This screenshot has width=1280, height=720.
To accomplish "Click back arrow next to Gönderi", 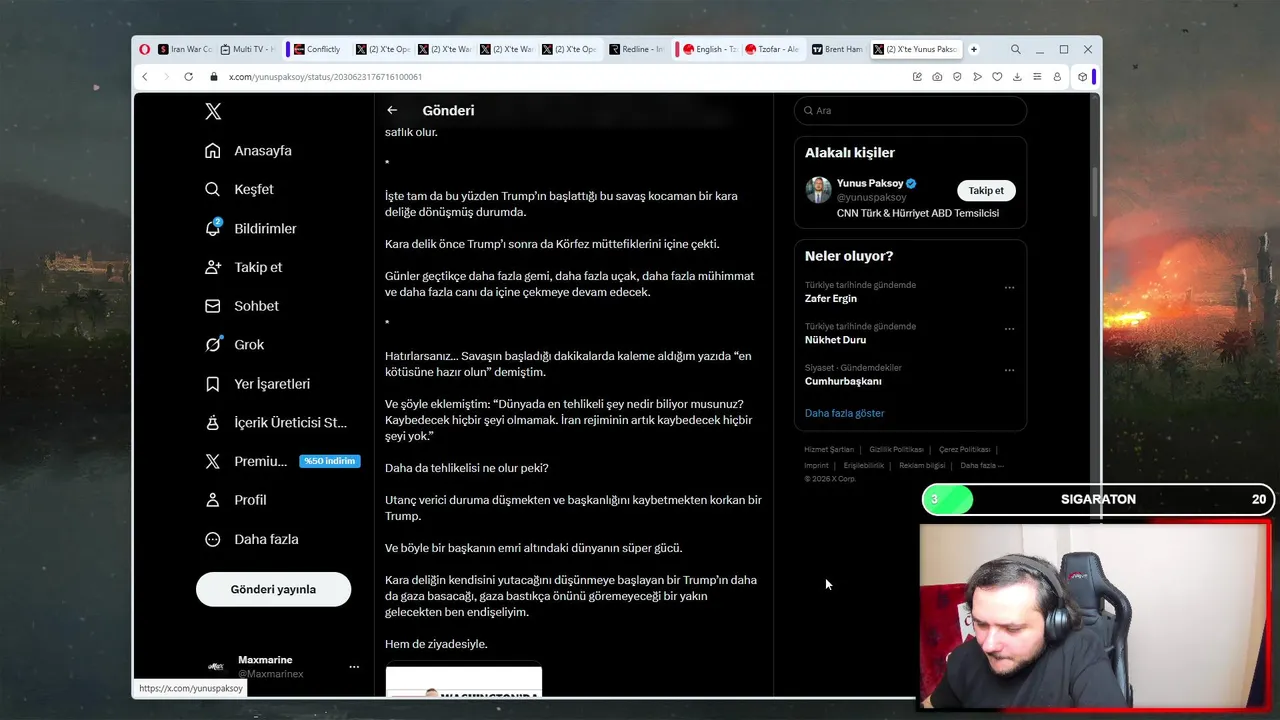I will 392,110.
